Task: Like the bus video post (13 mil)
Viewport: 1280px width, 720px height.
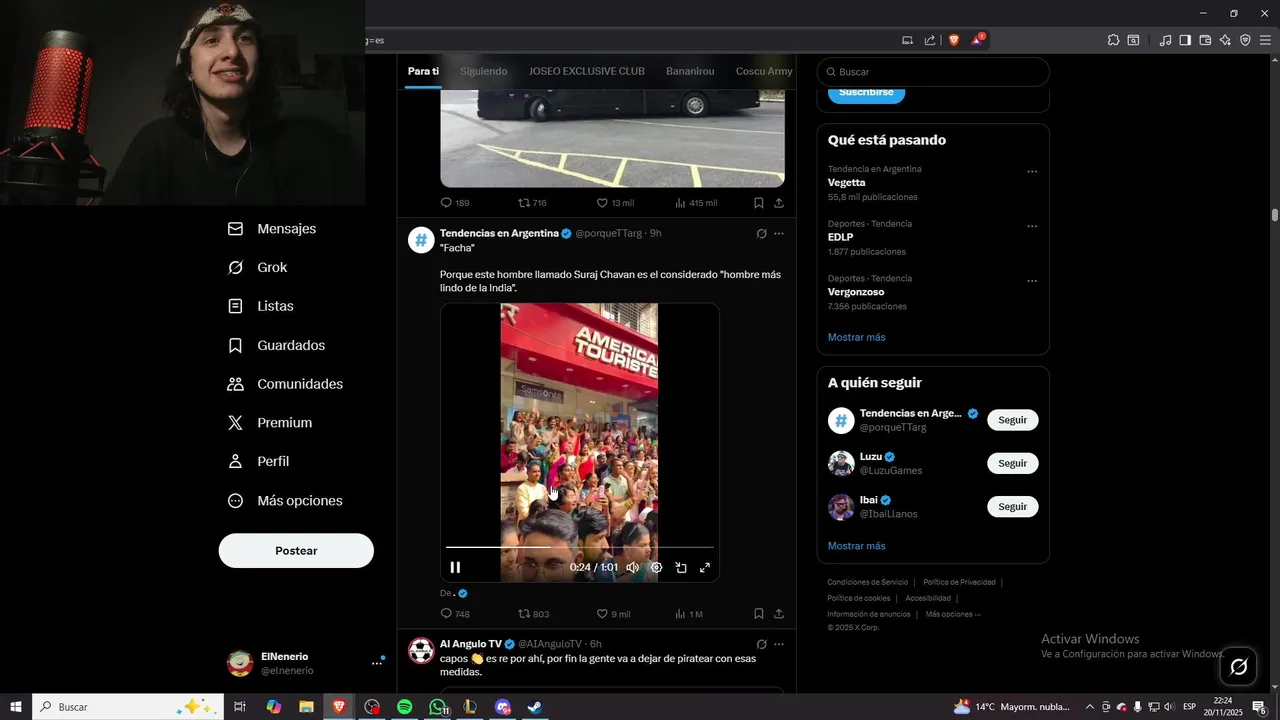Action: (x=615, y=203)
